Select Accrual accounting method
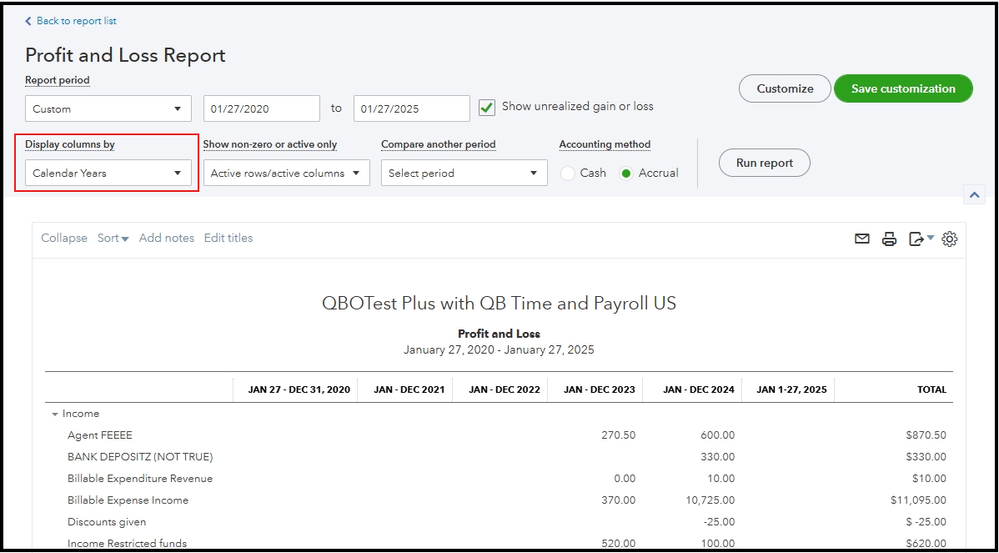The height and width of the screenshot is (553, 999). tap(626, 173)
